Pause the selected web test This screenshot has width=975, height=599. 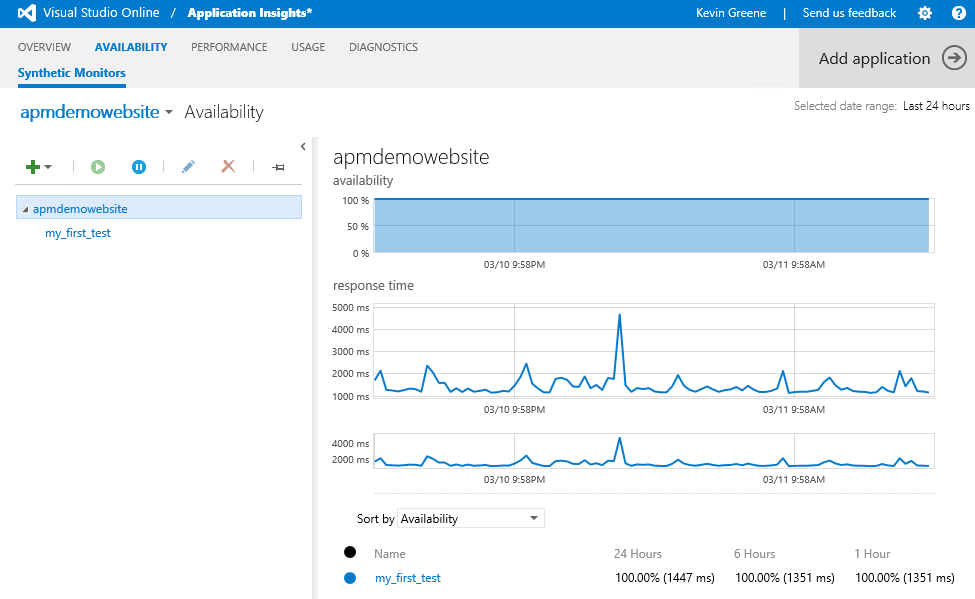click(139, 166)
